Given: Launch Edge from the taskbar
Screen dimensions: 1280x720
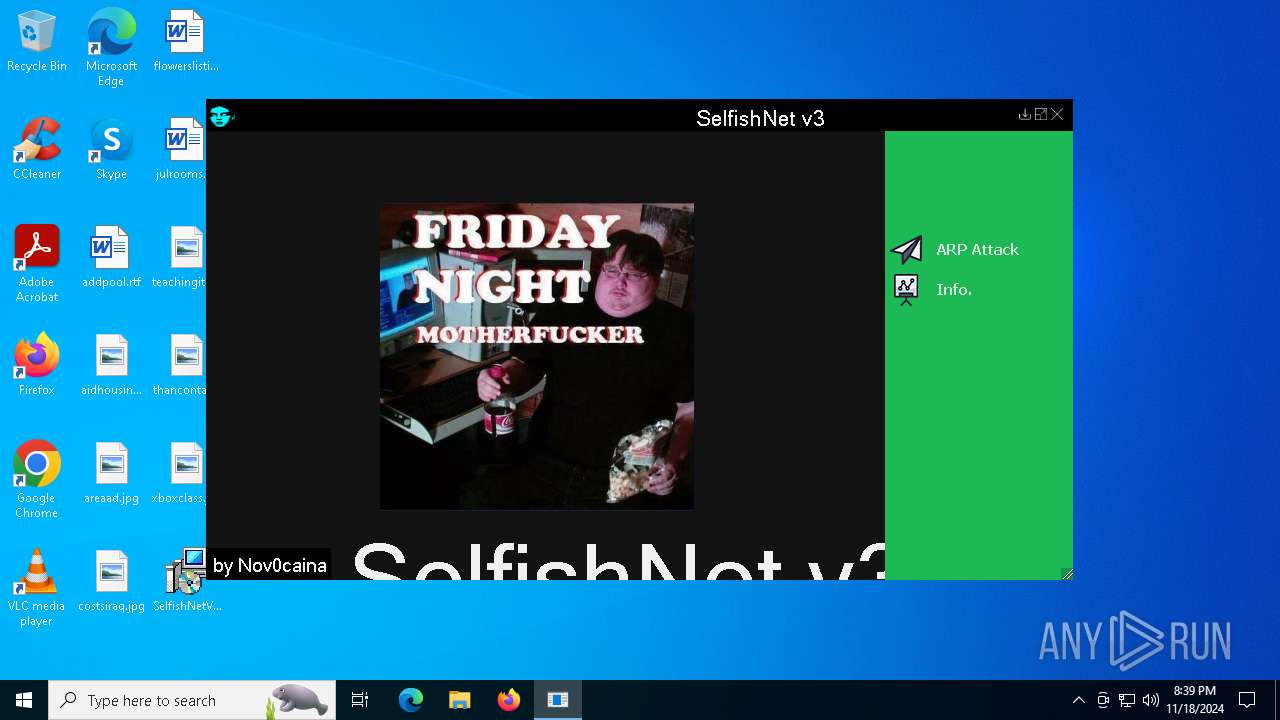Looking at the screenshot, I should (x=411, y=700).
